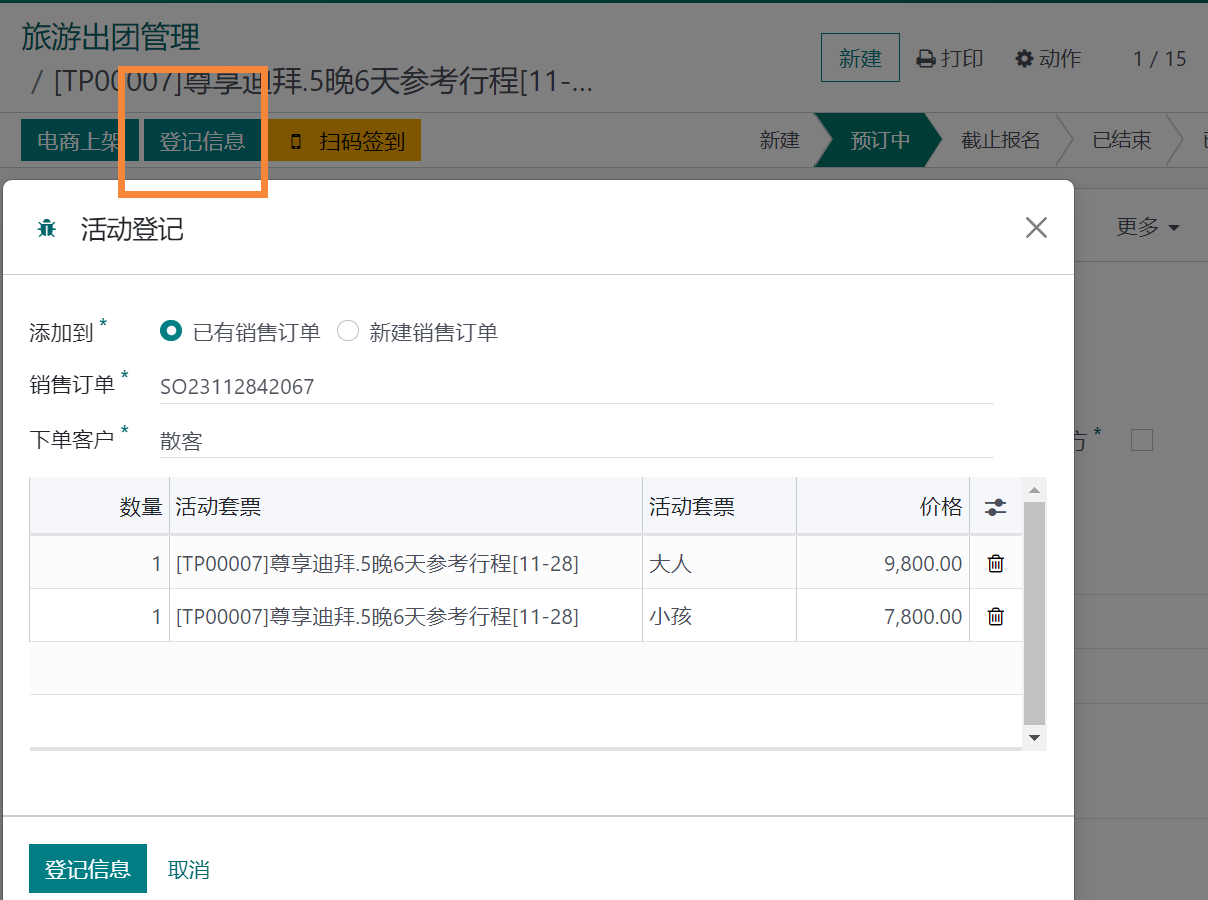Click the scrollbar down arrow in table

click(1035, 737)
